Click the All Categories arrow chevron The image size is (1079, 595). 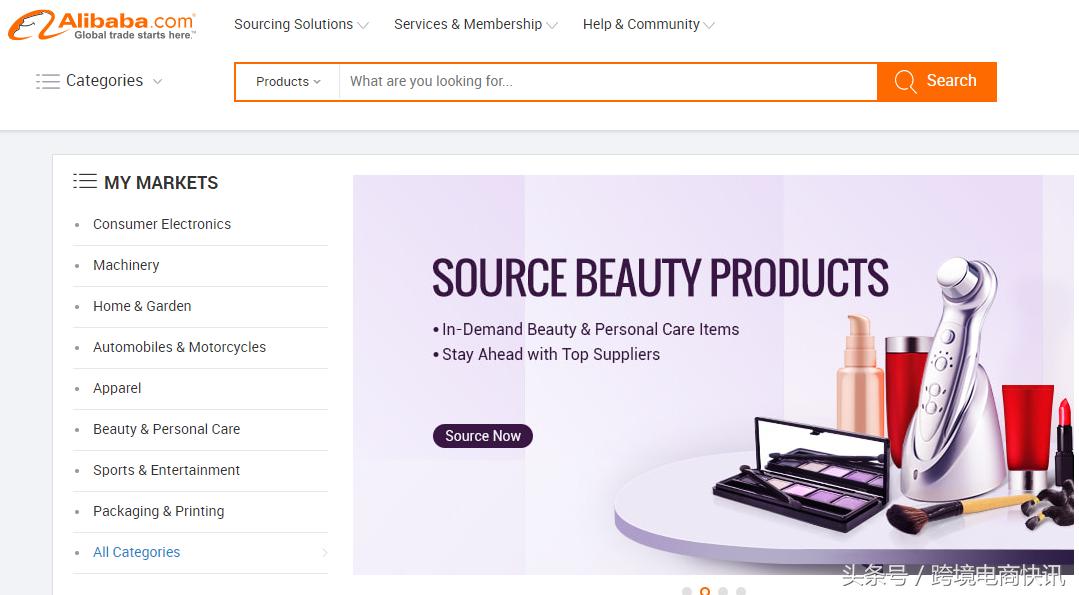[324, 552]
